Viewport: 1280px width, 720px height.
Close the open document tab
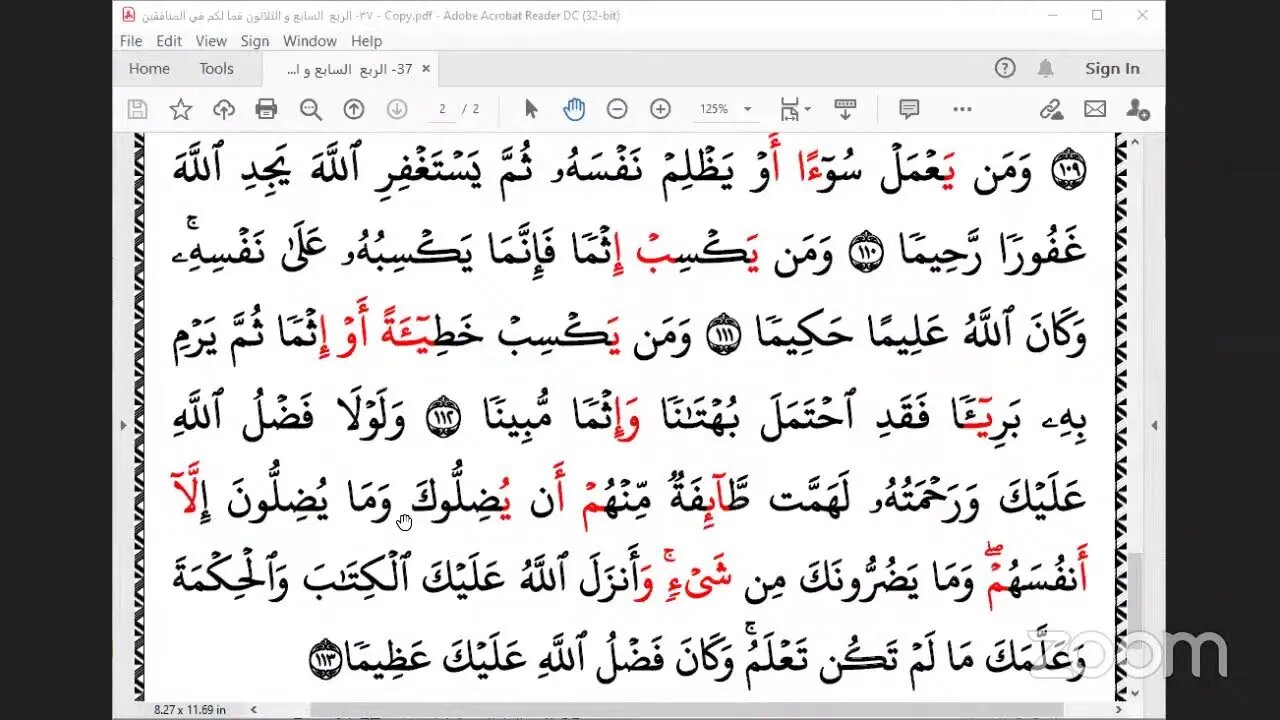tap(426, 68)
